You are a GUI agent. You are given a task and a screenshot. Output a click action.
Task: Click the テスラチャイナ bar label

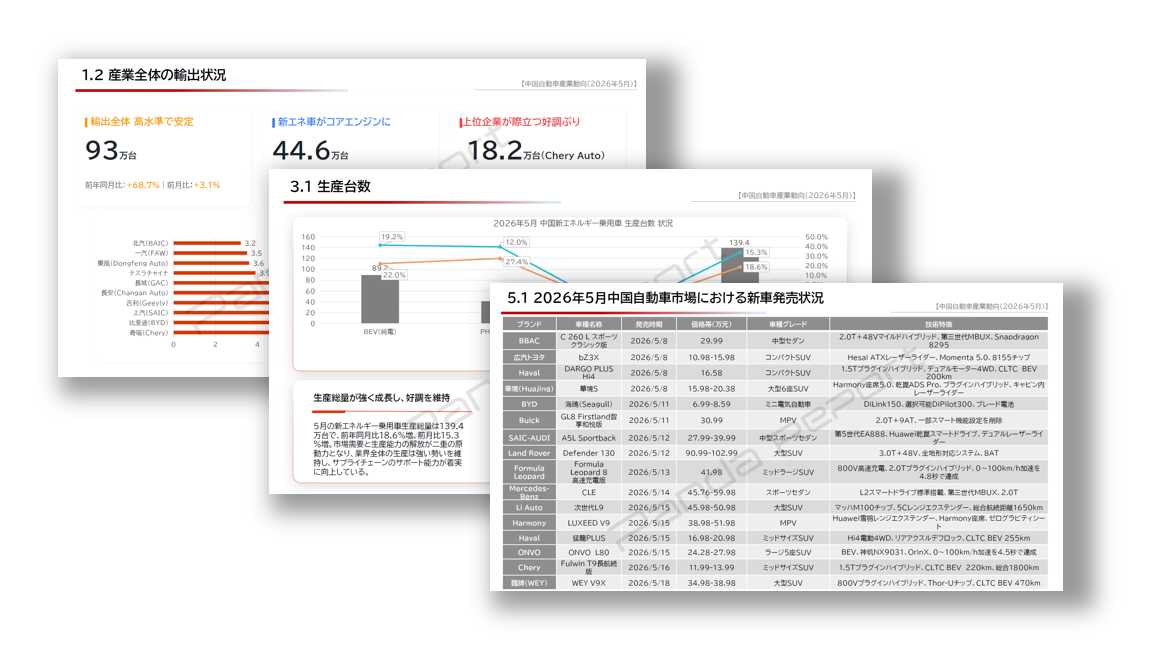tap(149, 273)
